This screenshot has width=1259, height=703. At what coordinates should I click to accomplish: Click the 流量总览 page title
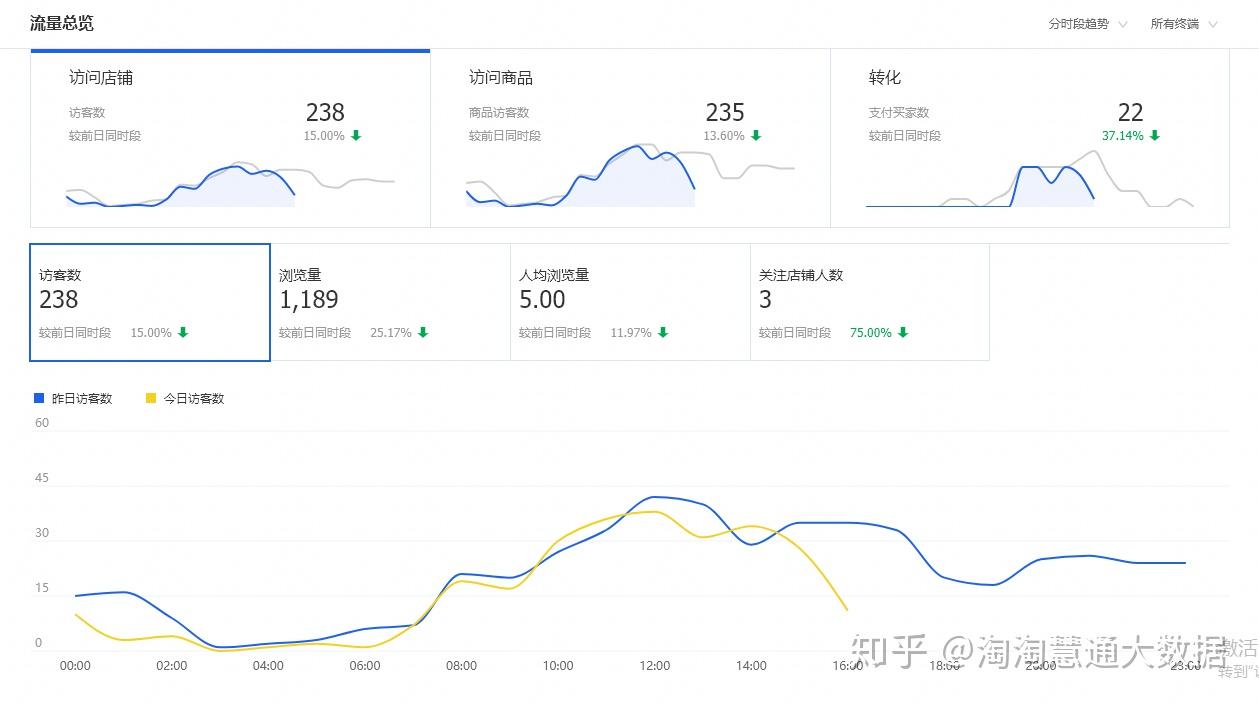62,23
